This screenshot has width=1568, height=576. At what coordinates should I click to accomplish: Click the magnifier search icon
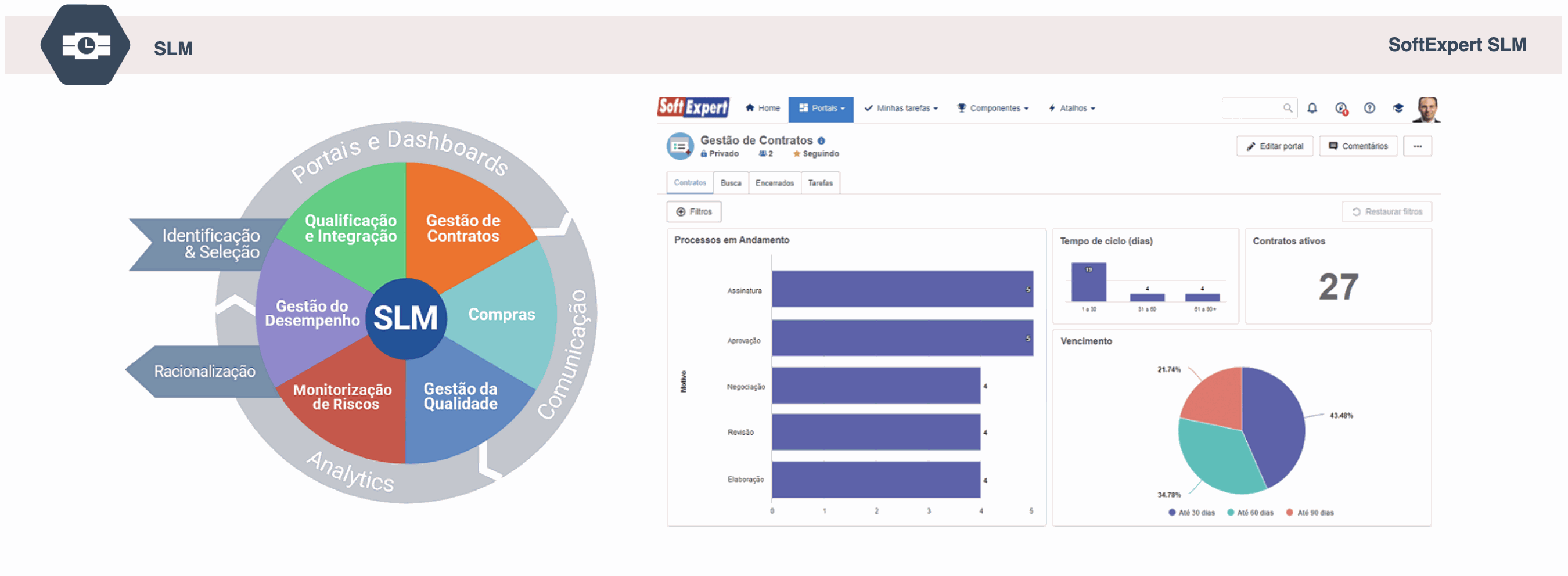(x=1288, y=108)
